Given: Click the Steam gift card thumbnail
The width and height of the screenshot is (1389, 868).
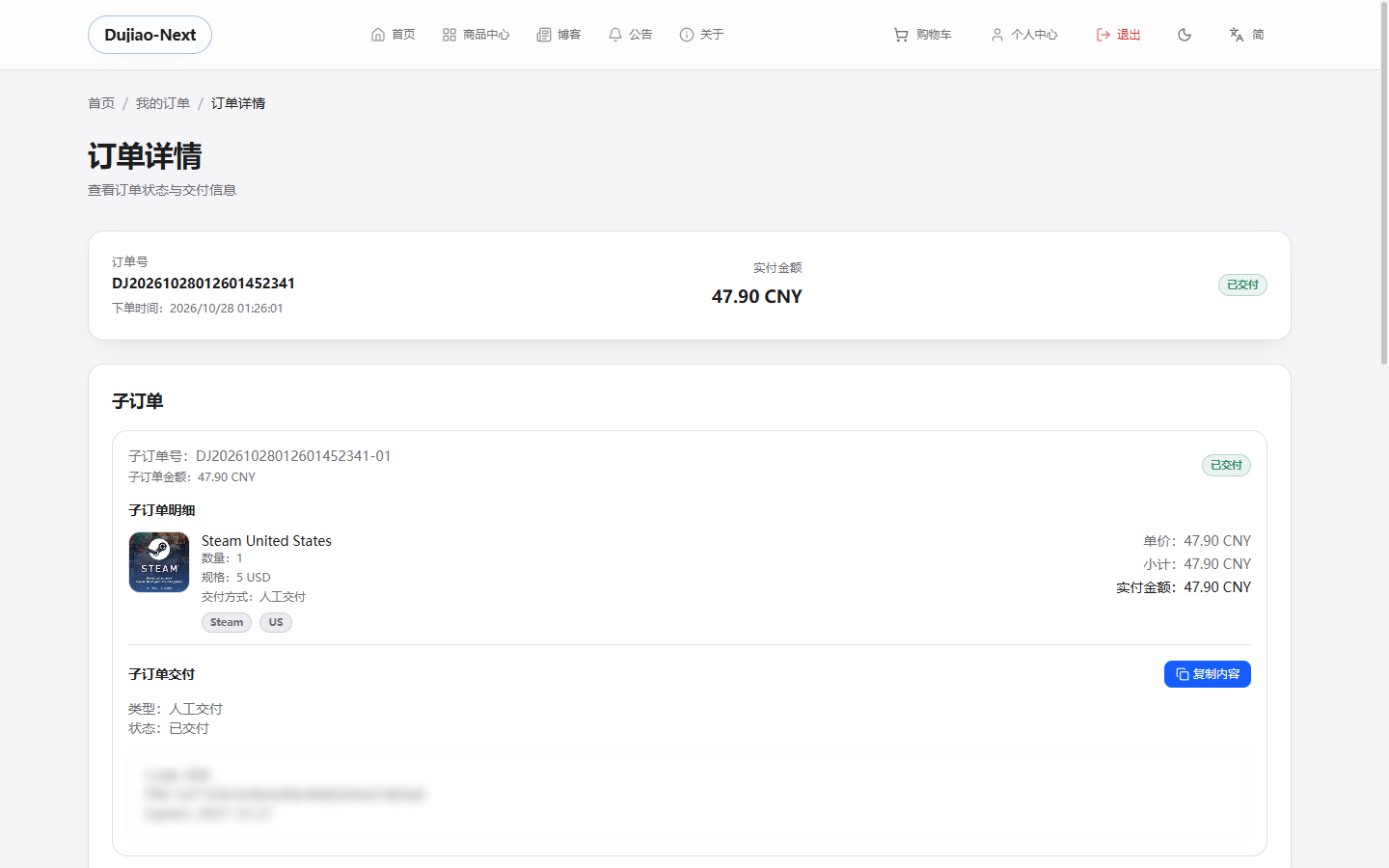Looking at the screenshot, I should tap(159, 562).
